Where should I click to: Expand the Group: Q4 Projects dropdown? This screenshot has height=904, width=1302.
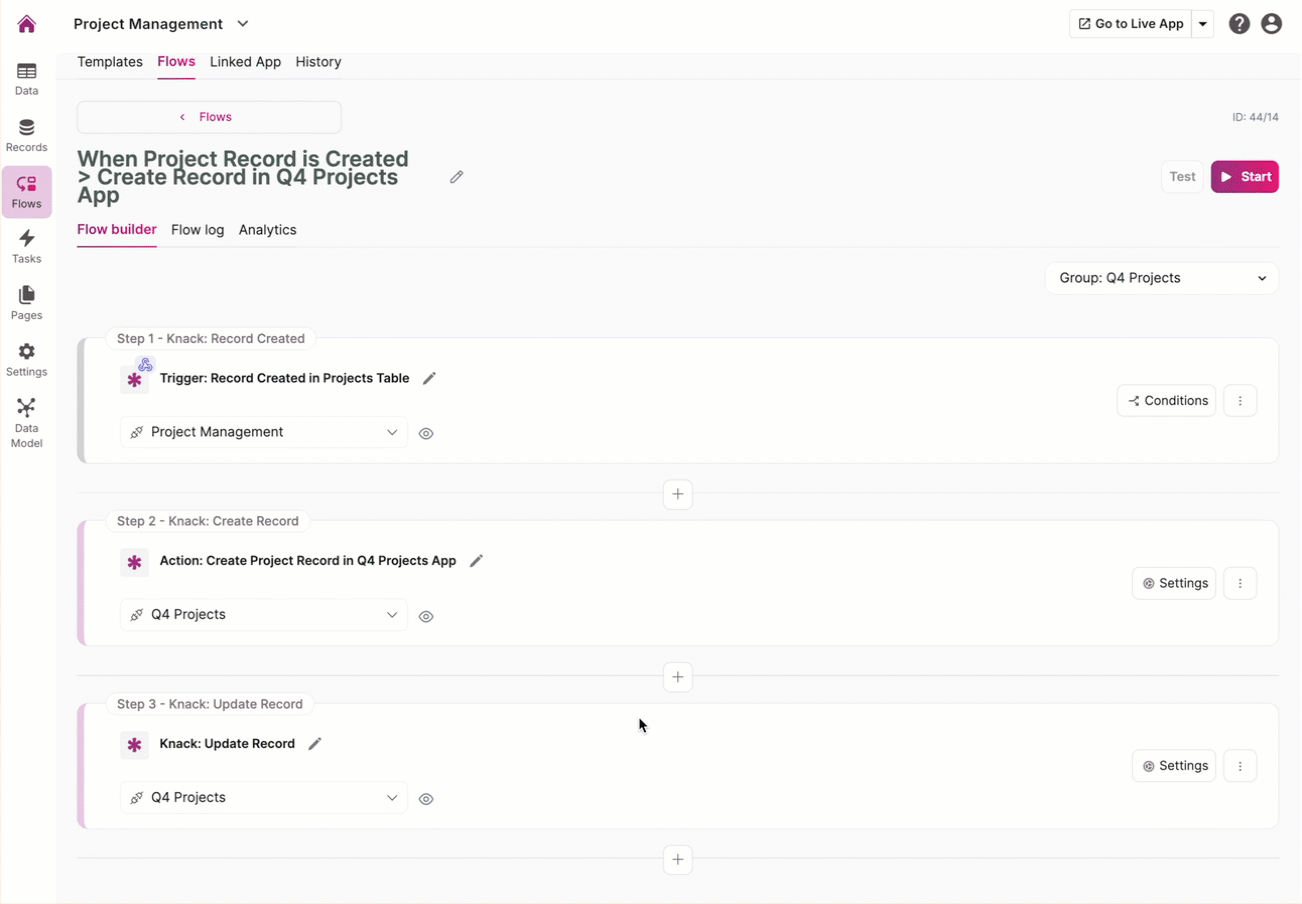(x=1161, y=277)
